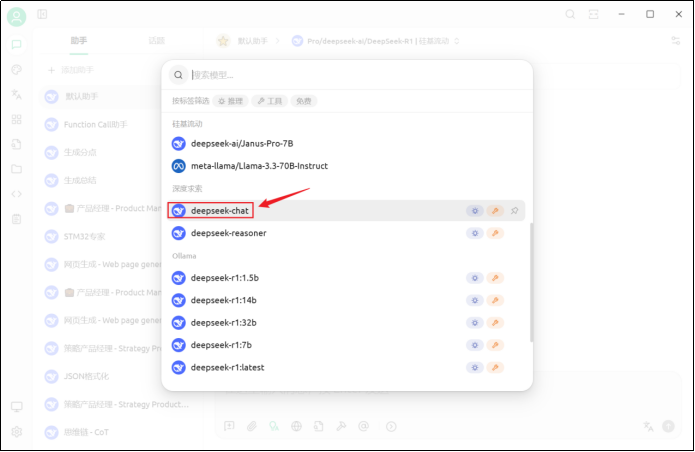Enable web search globe icon
The image size is (695, 452).
pyautogui.click(x=296, y=426)
